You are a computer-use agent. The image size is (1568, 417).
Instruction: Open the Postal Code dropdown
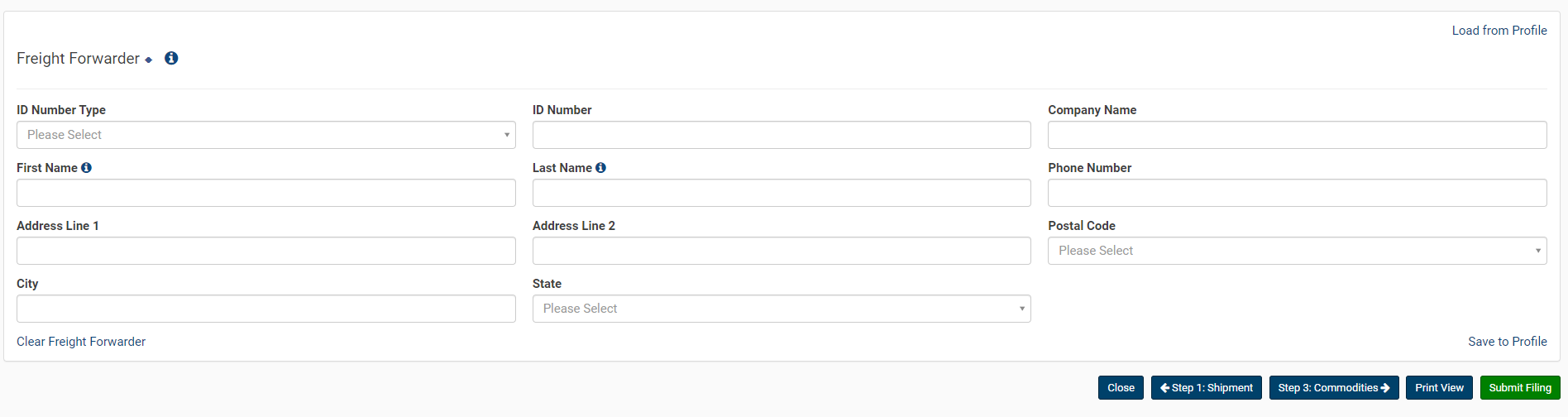tap(1297, 251)
